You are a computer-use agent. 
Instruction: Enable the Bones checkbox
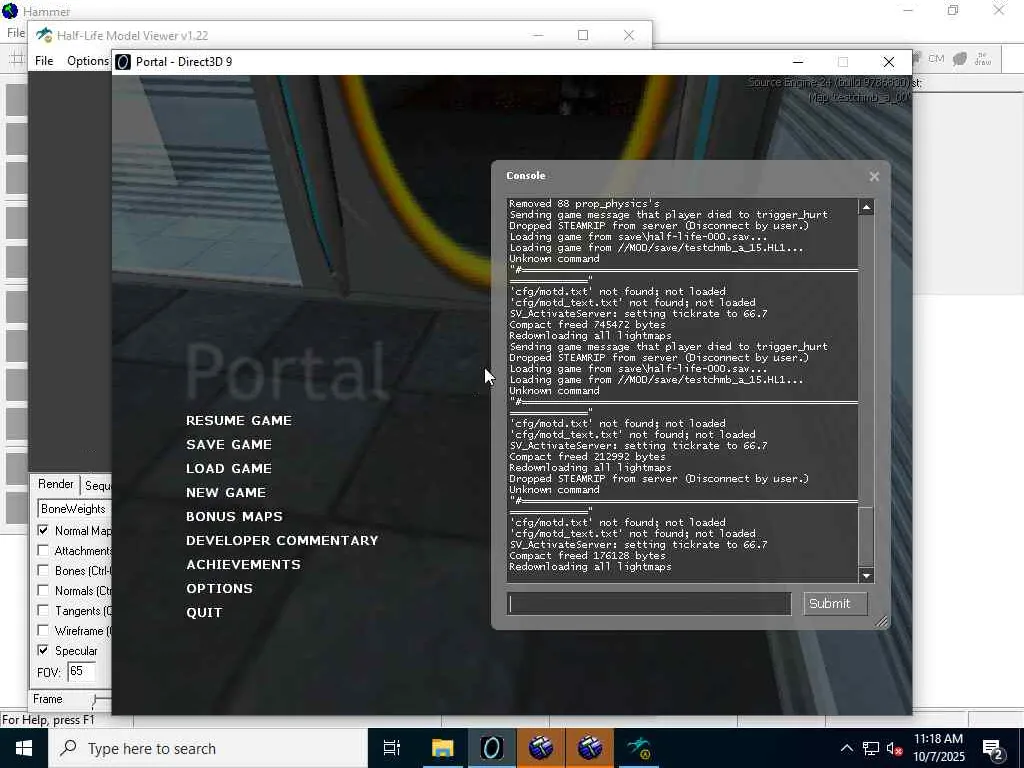tap(43, 571)
